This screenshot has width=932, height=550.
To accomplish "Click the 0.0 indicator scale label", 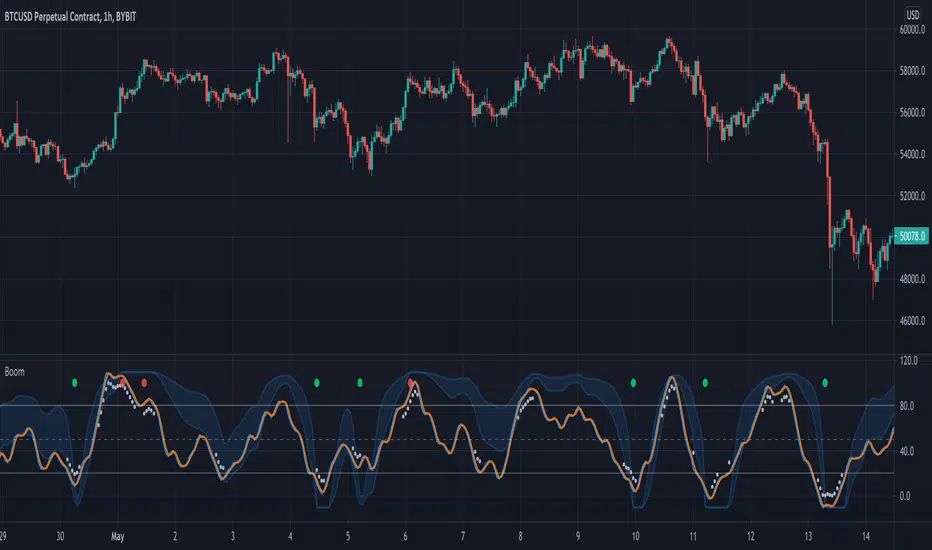I will click(905, 496).
